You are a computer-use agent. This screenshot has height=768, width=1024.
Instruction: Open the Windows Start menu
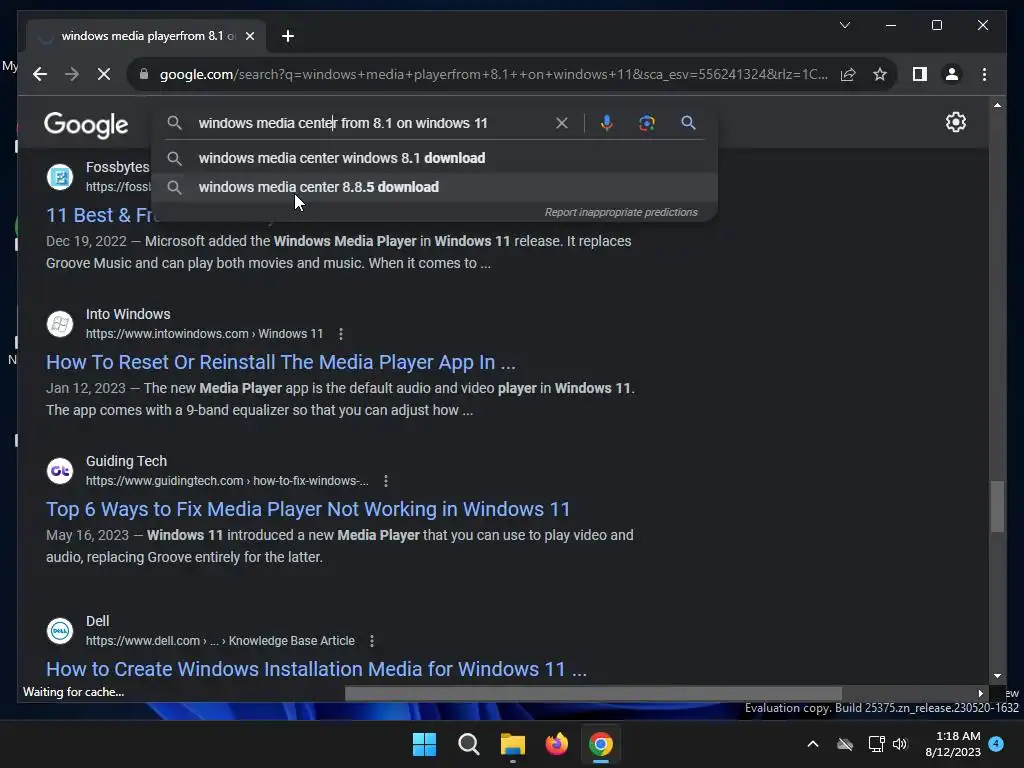(424, 744)
